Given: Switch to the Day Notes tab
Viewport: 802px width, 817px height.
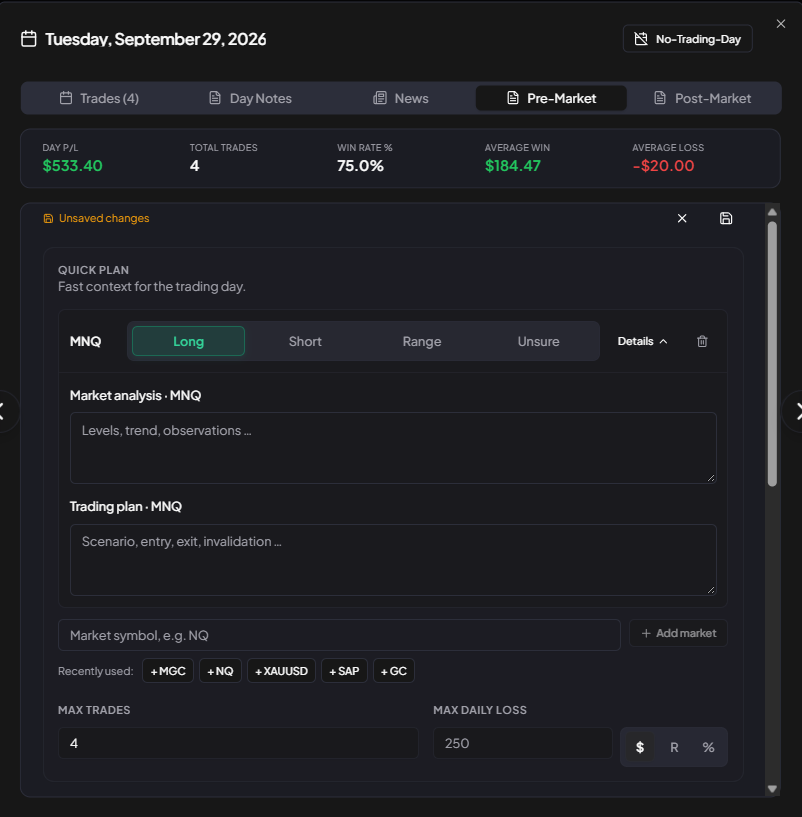Looking at the screenshot, I should (x=250, y=98).
